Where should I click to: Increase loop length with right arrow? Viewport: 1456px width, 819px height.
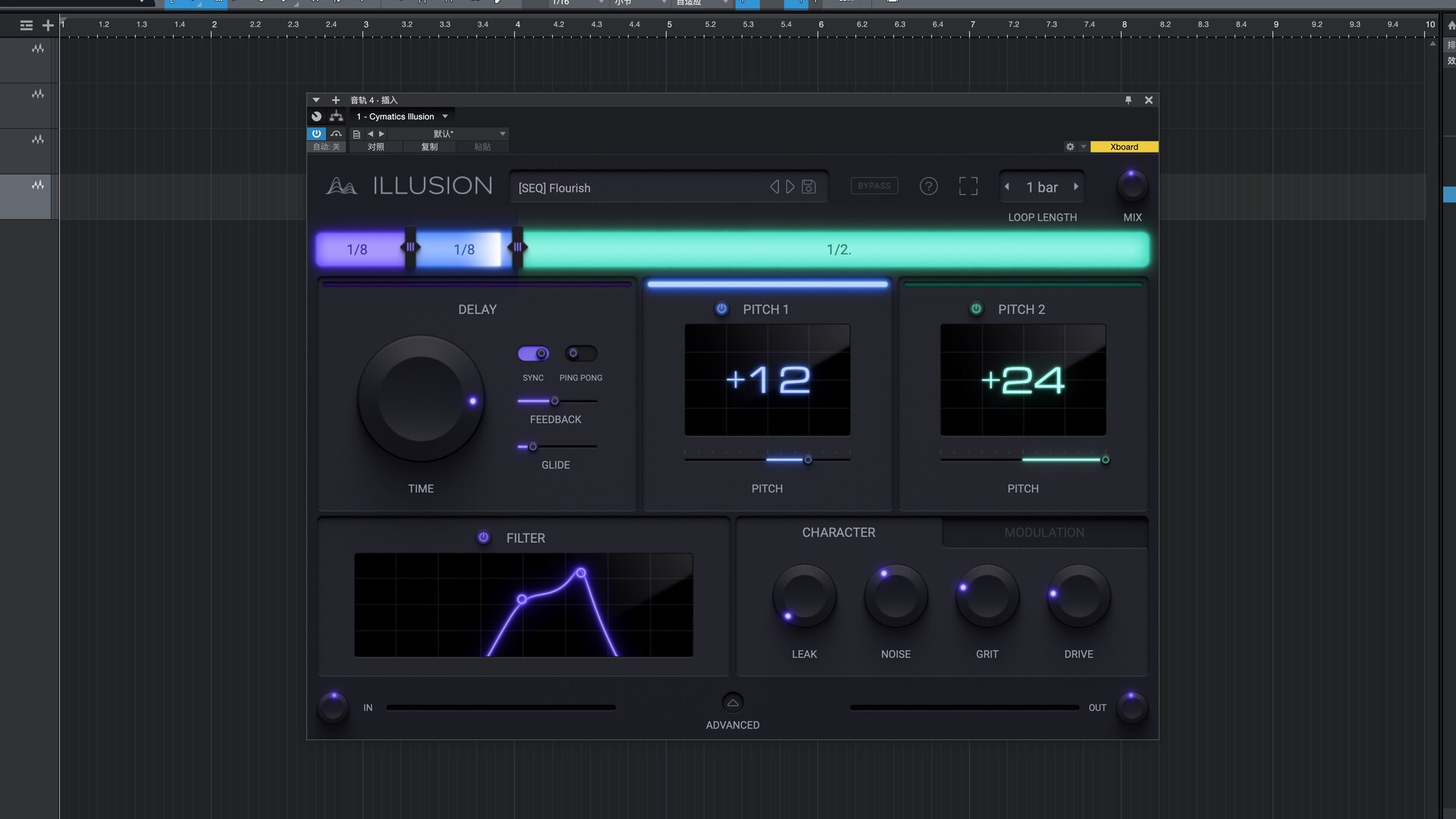tap(1076, 187)
